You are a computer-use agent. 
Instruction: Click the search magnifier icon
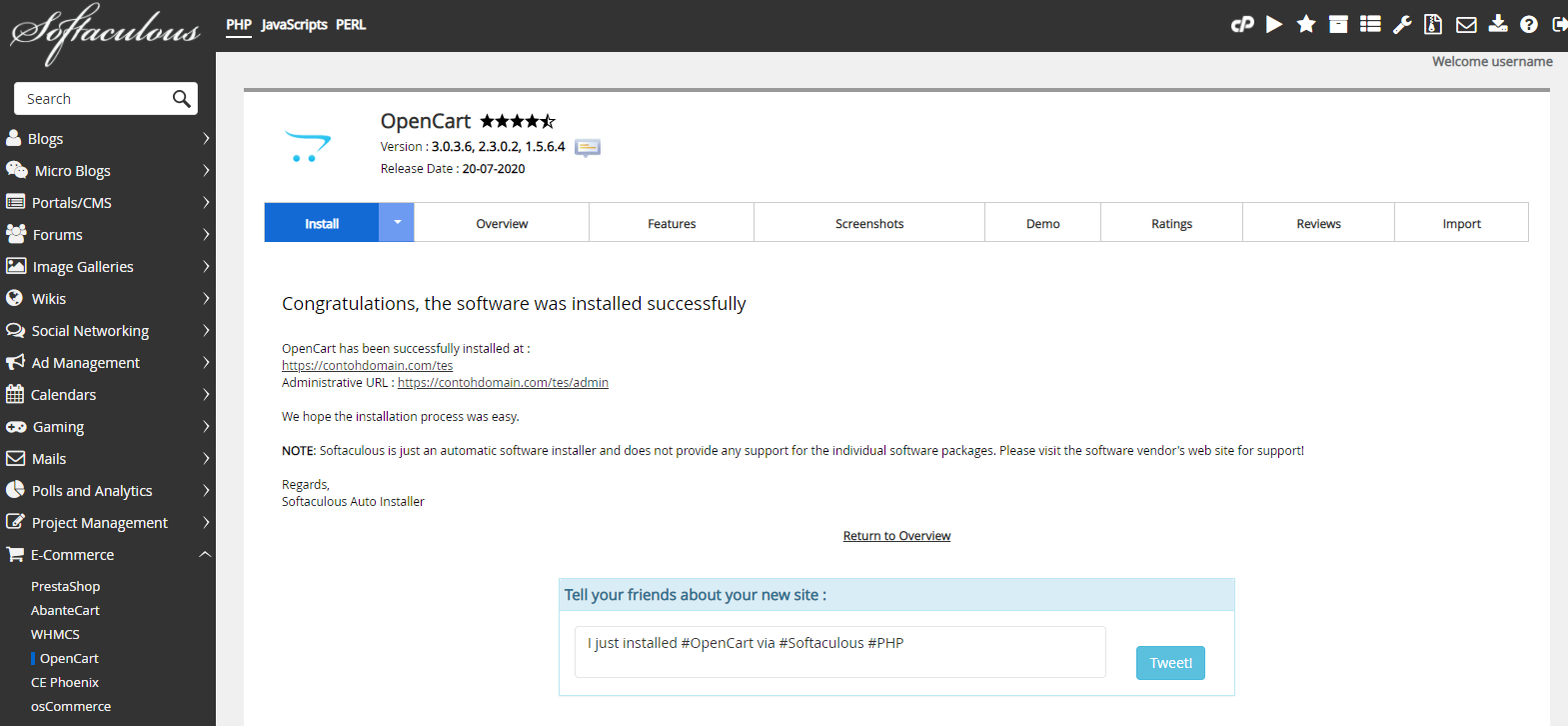point(181,99)
